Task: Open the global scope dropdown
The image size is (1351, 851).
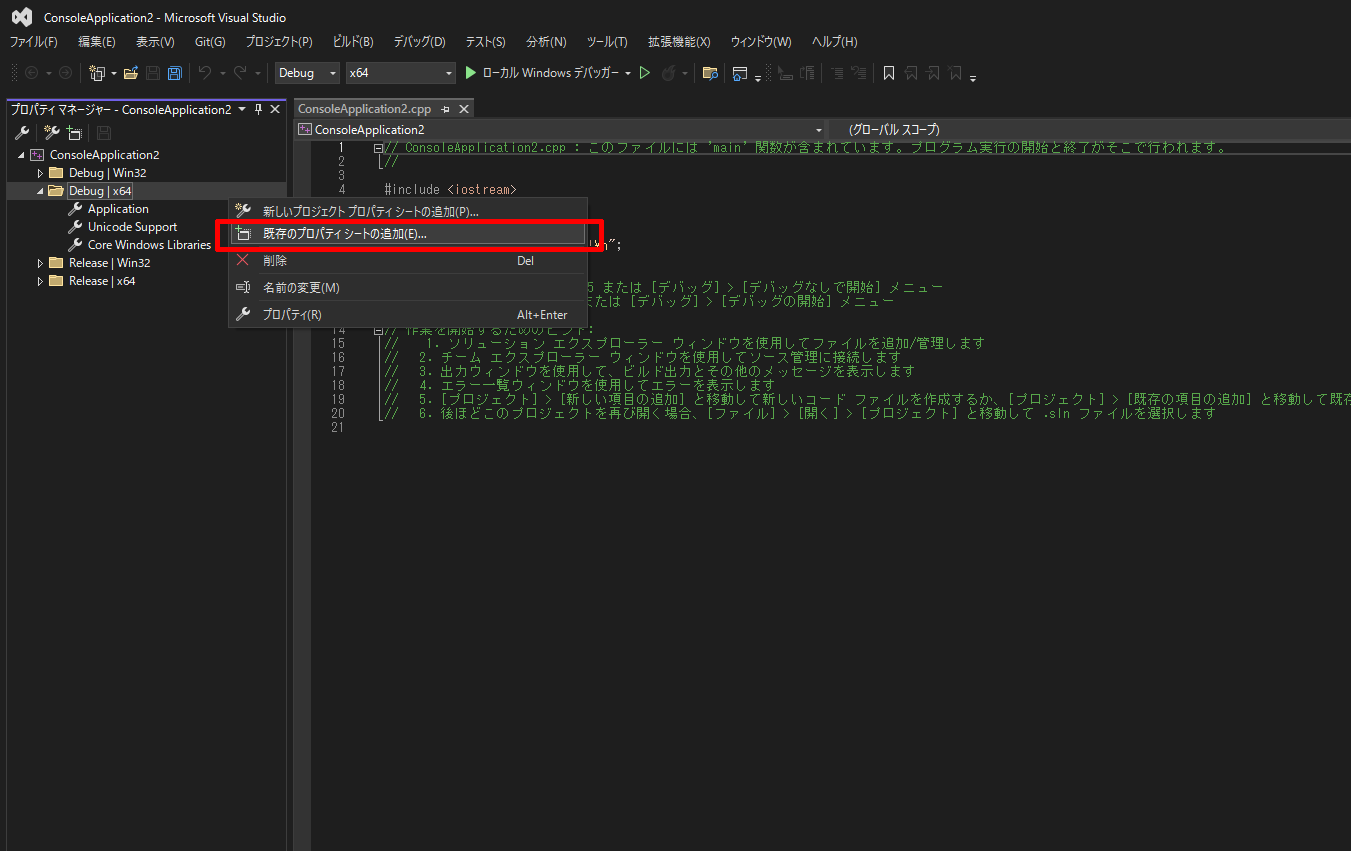Action: click(1089, 130)
